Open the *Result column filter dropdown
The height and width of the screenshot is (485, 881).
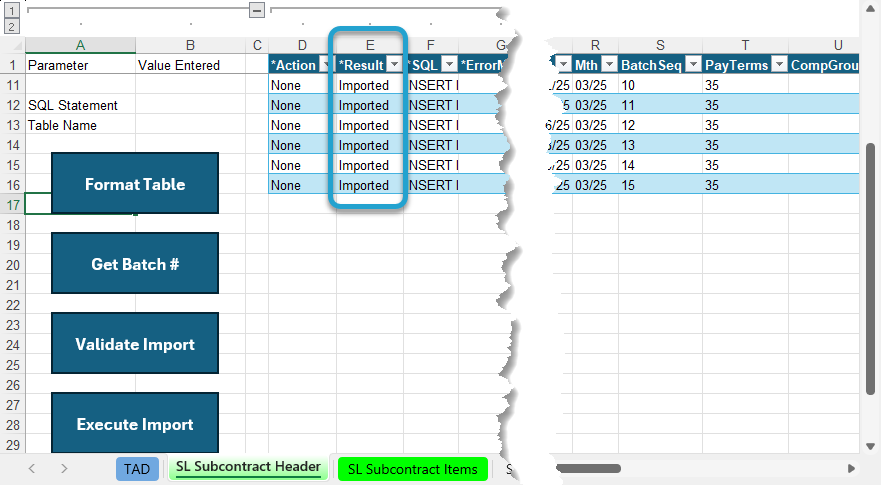[x=394, y=65]
